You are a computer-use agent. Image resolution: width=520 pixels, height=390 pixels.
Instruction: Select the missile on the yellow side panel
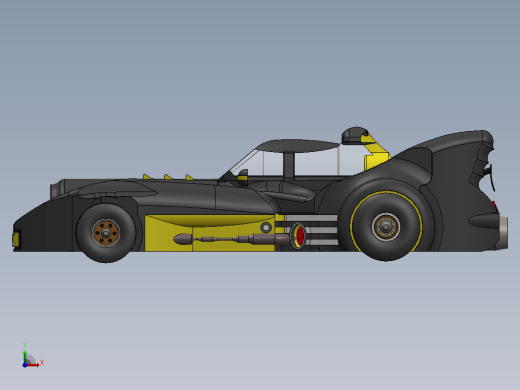pos(232,239)
